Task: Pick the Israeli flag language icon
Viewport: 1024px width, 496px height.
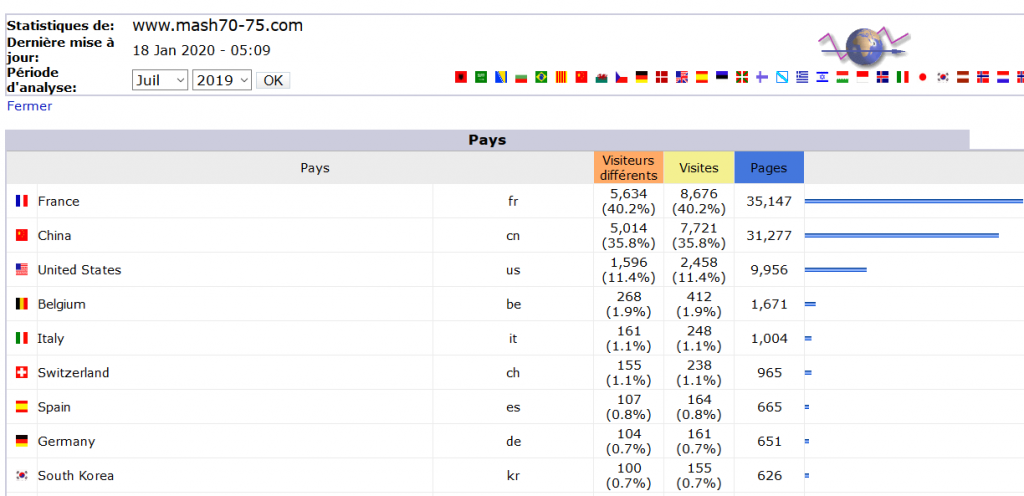Action: pyautogui.click(x=822, y=78)
